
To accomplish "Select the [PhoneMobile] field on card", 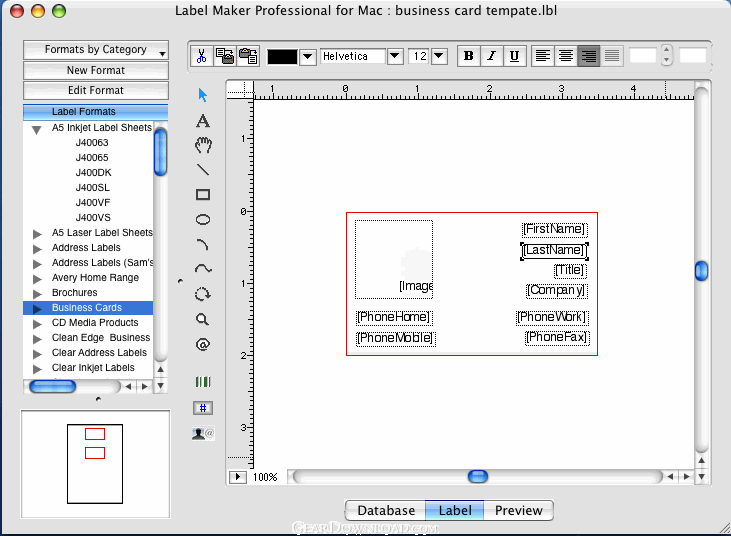I will click(396, 338).
